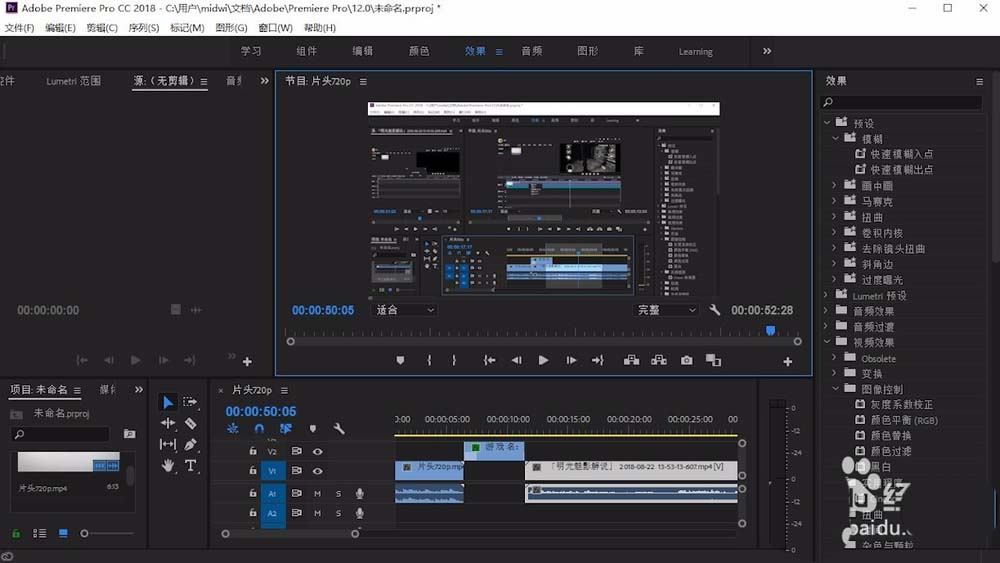The width and height of the screenshot is (1000, 563).
Task: Toggle track lock for V1
Action: coord(253,471)
